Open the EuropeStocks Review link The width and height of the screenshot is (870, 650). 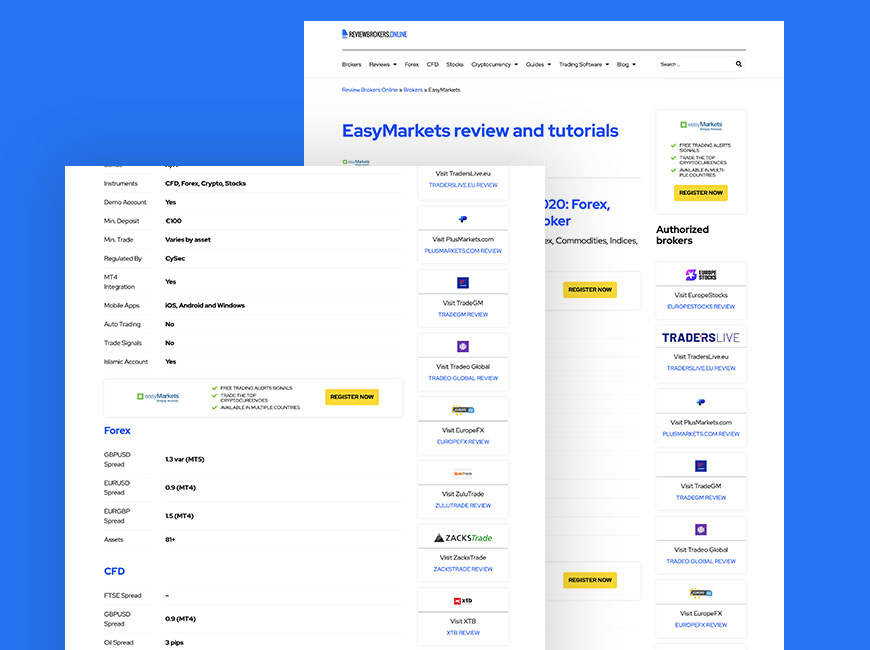(701, 306)
